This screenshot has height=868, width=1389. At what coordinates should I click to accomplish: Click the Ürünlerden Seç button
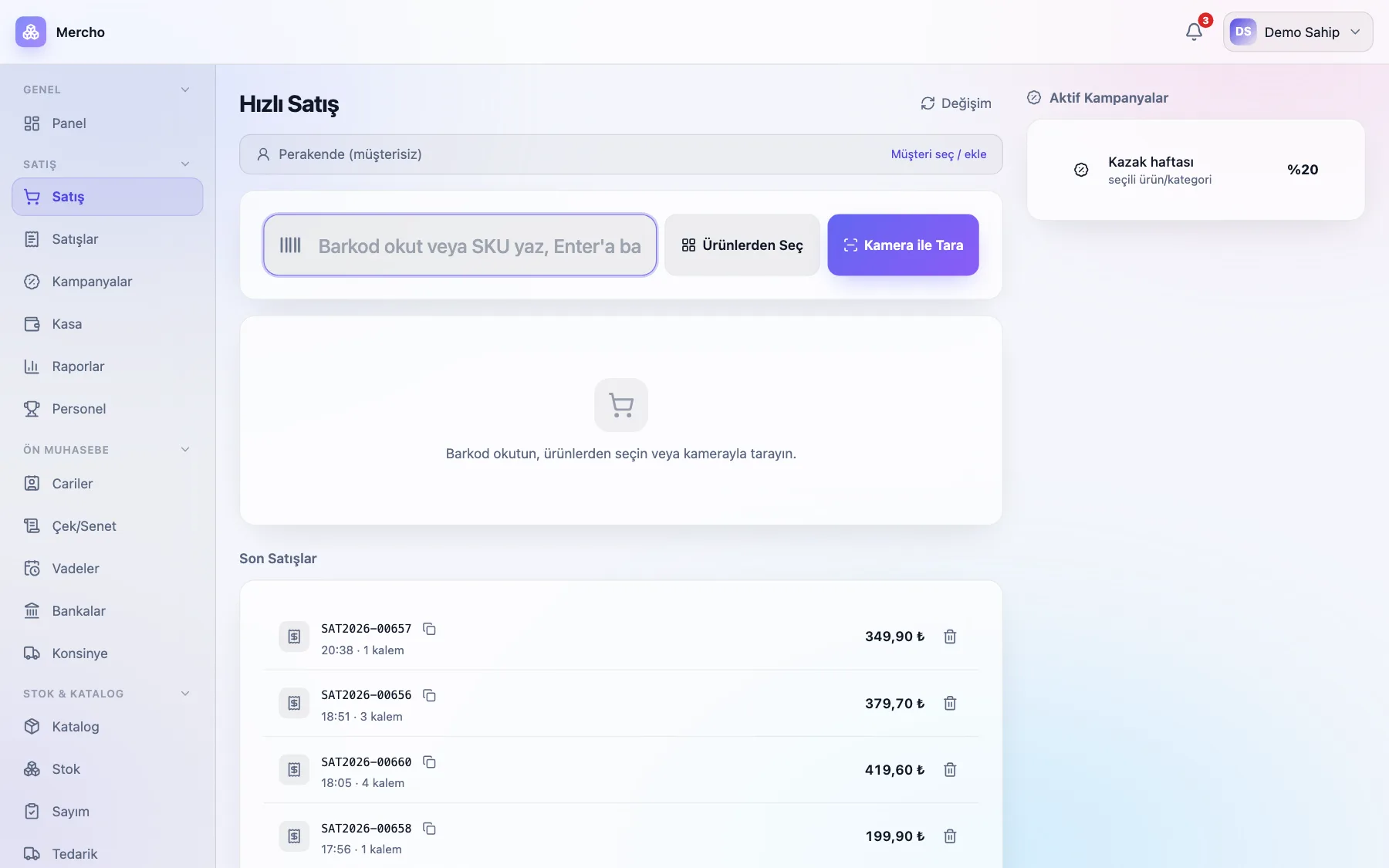pyautogui.click(x=742, y=245)
